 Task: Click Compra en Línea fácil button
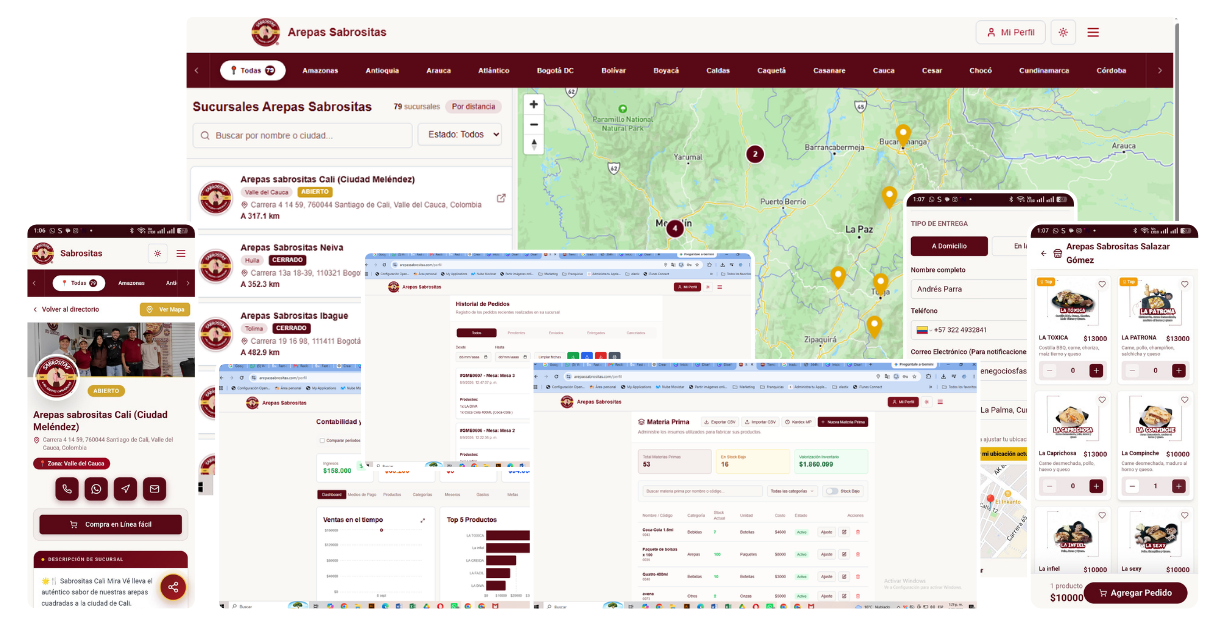coord(111,524)
